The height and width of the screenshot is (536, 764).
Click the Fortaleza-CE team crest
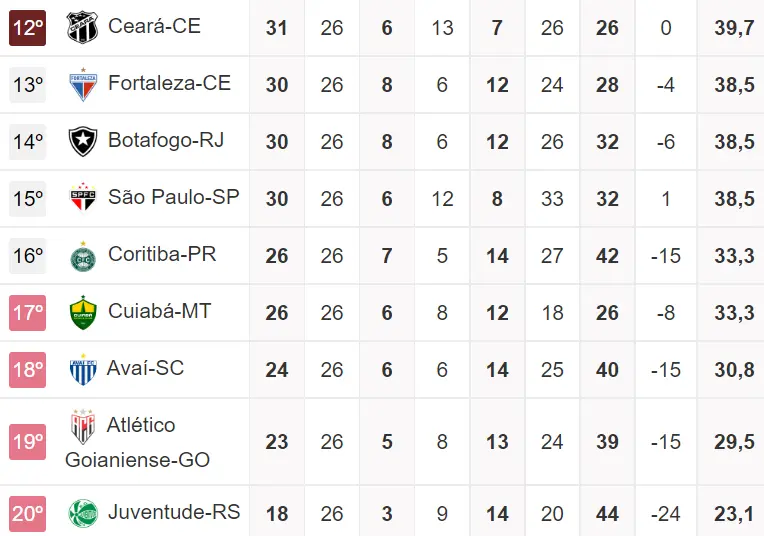(83, 84)
